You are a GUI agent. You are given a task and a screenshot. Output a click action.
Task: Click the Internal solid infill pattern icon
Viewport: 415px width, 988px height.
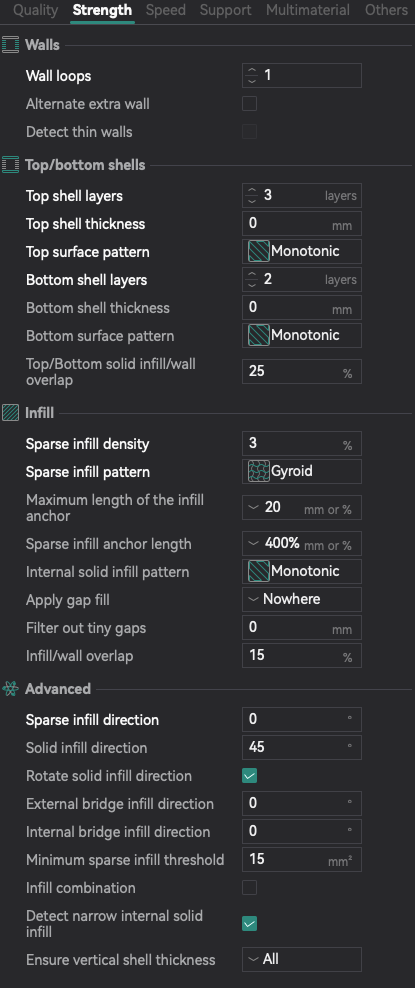coord(259,572)
